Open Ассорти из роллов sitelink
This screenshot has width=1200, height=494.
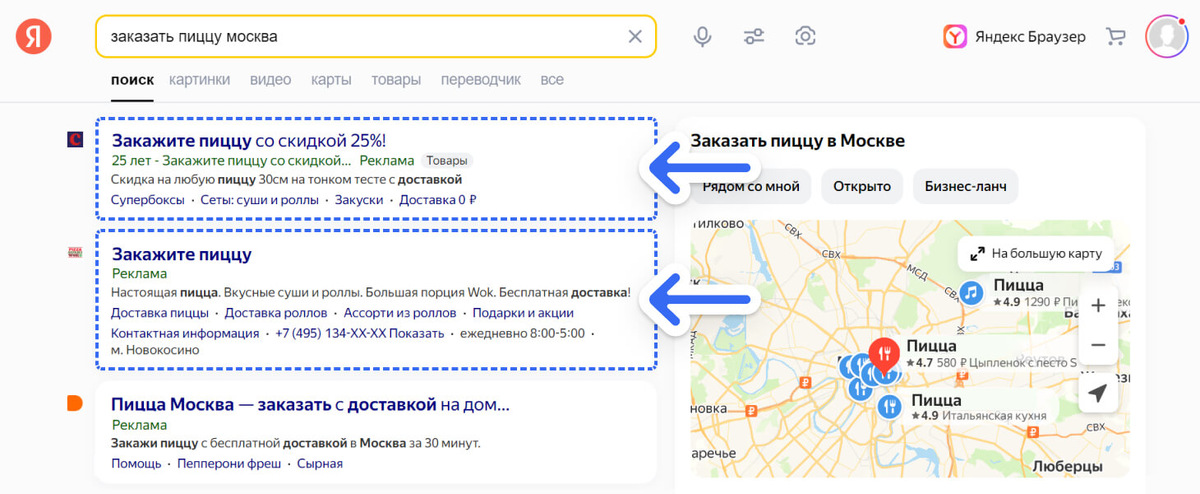400,313
